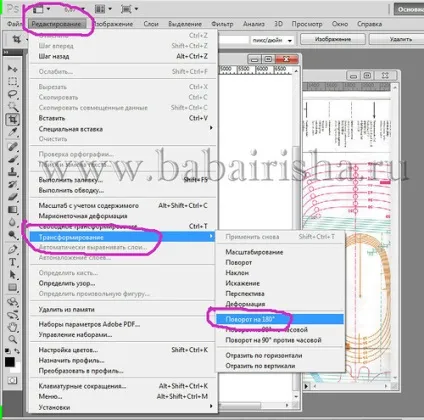Image resolution: width=424 pixels, height=420 pixels.
Task: Swap foreground and background colors
Action: 17,351
